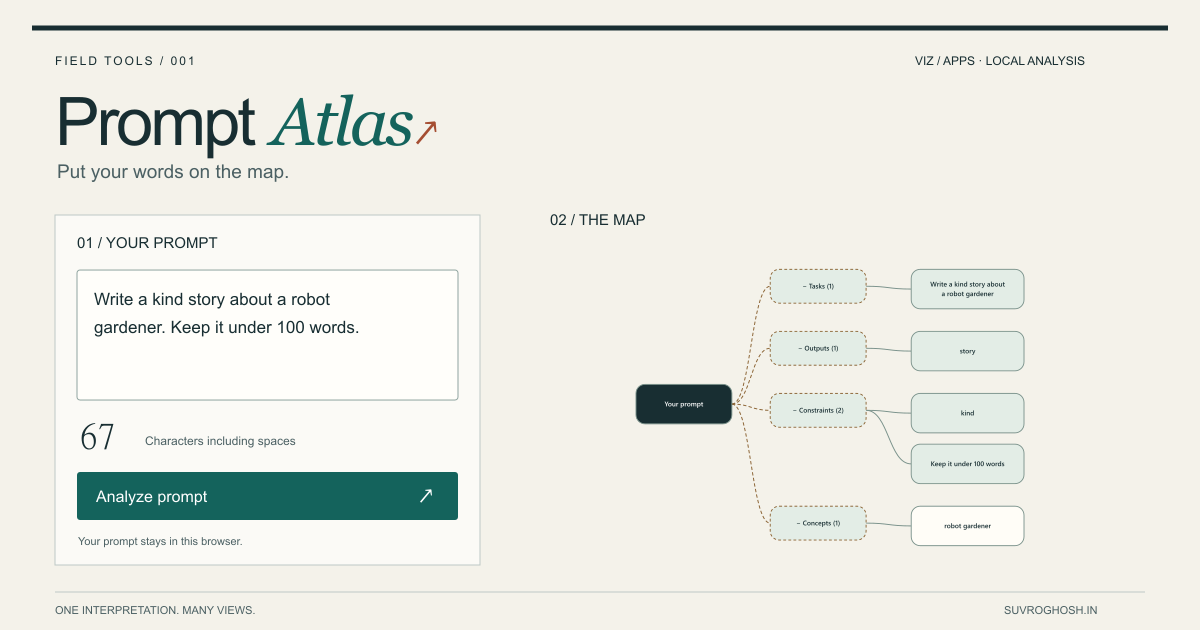The image size is (1200, 630).
Task: Click the Prompt Atlas title
Action: (x=235, y=123)
